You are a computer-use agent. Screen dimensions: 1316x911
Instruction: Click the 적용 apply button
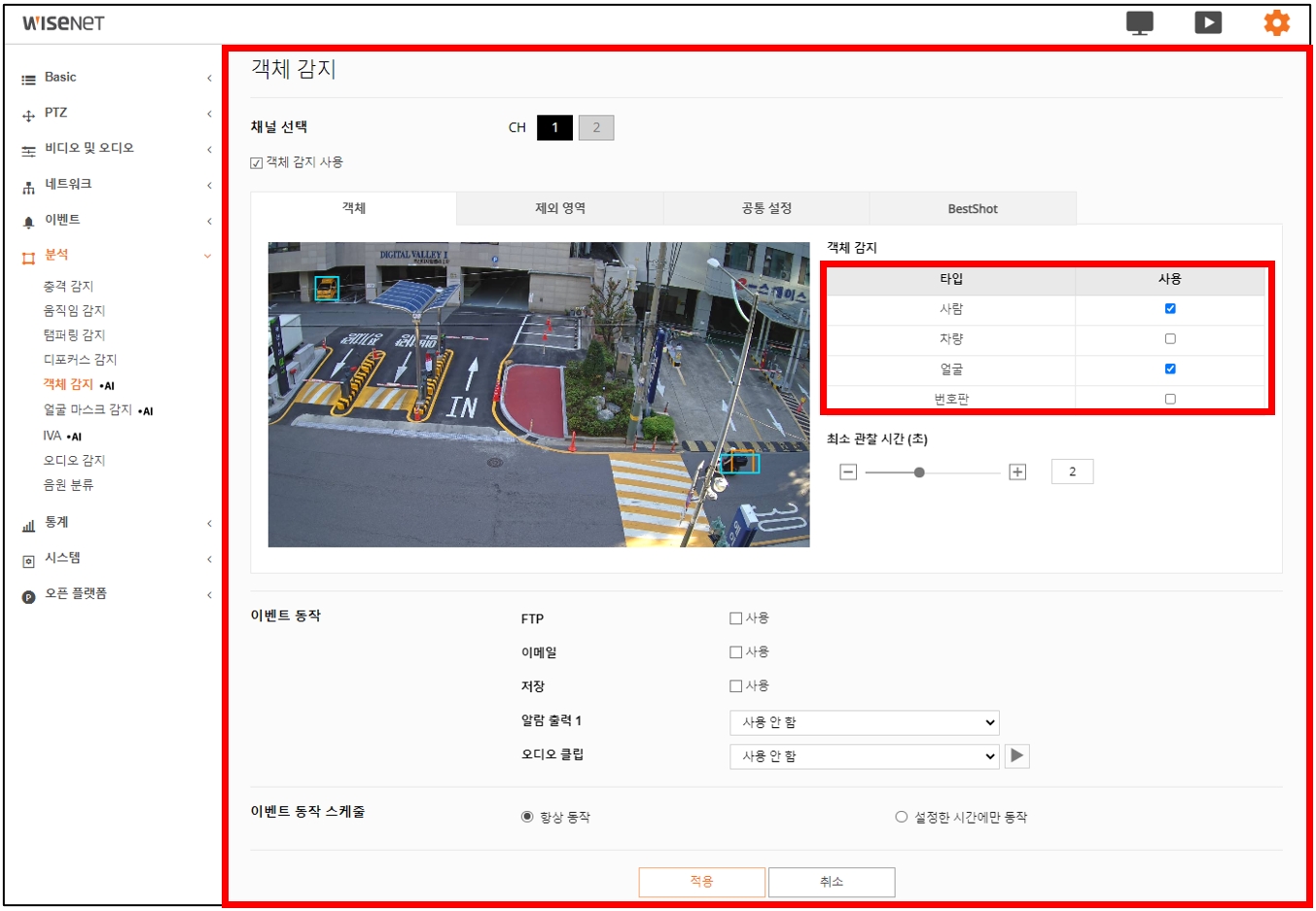(701, 882)
